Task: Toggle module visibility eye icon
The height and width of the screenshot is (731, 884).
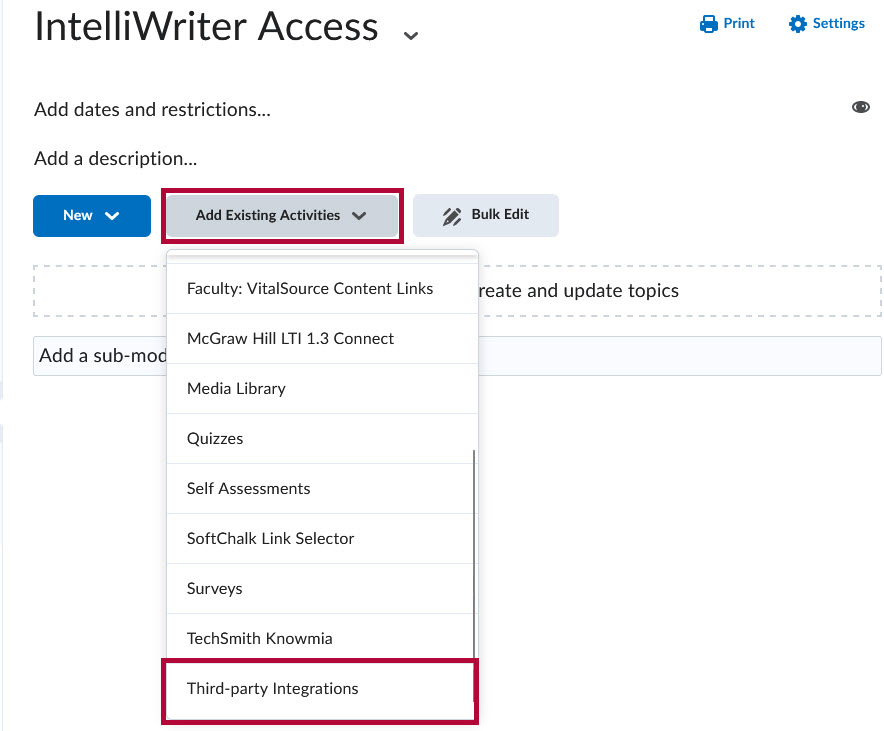Action: tap(860, 108)
